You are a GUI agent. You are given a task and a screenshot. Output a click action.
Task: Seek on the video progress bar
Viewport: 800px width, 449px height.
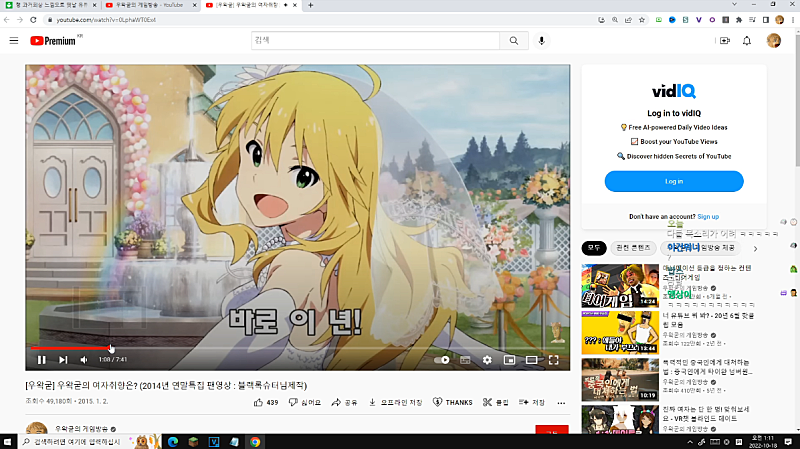[297, 348]
